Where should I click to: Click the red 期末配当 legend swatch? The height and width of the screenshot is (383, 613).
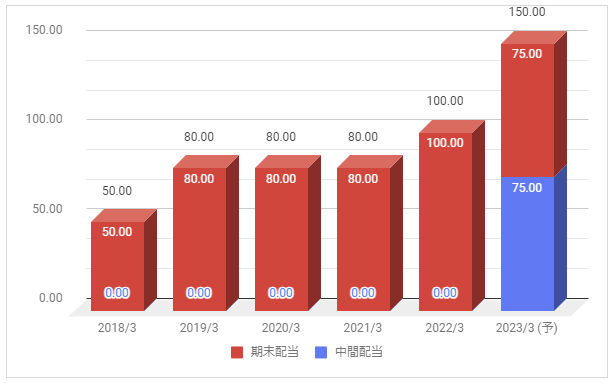click(237, 352)
